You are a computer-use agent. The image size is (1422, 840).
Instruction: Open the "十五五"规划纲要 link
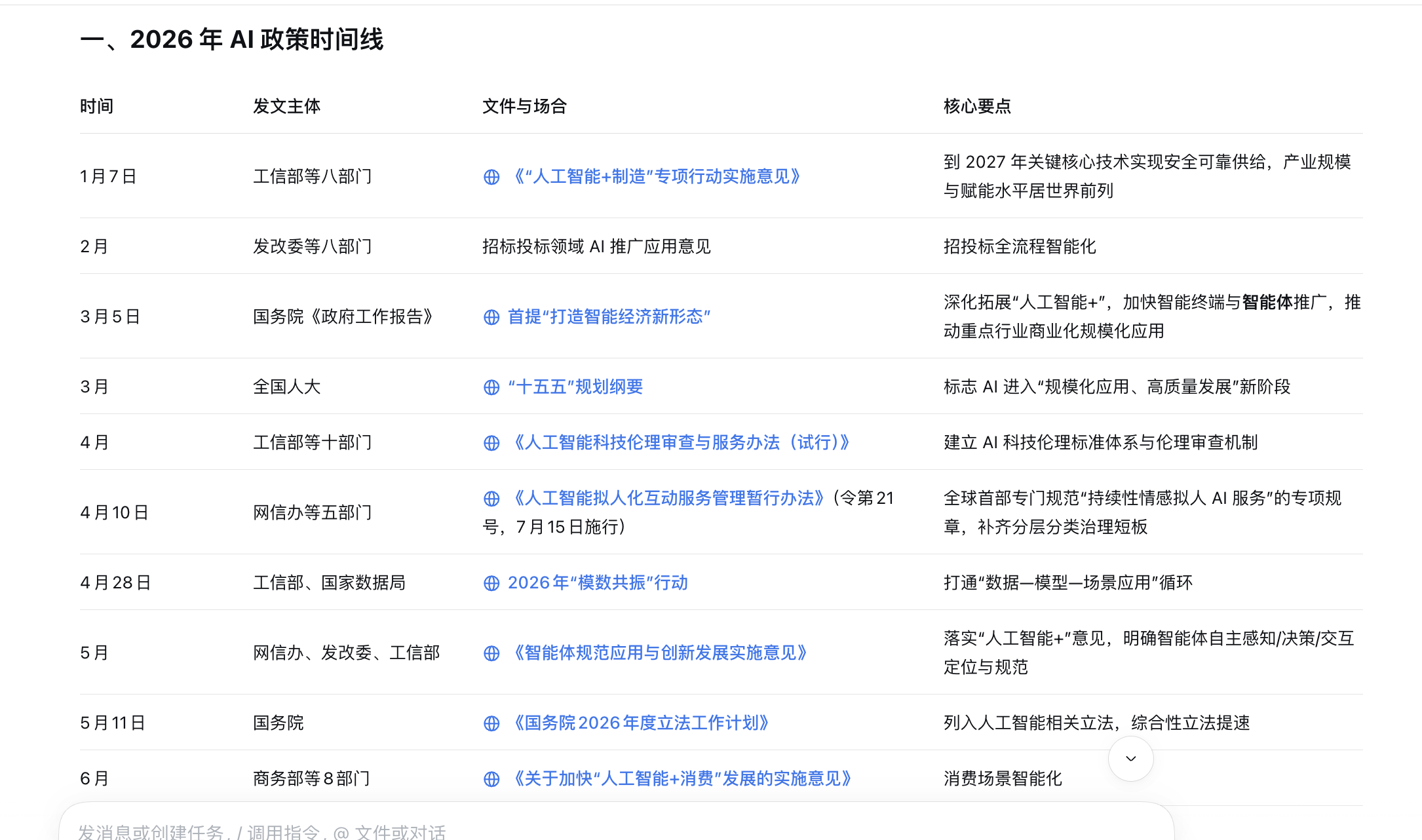click(575, 387)
